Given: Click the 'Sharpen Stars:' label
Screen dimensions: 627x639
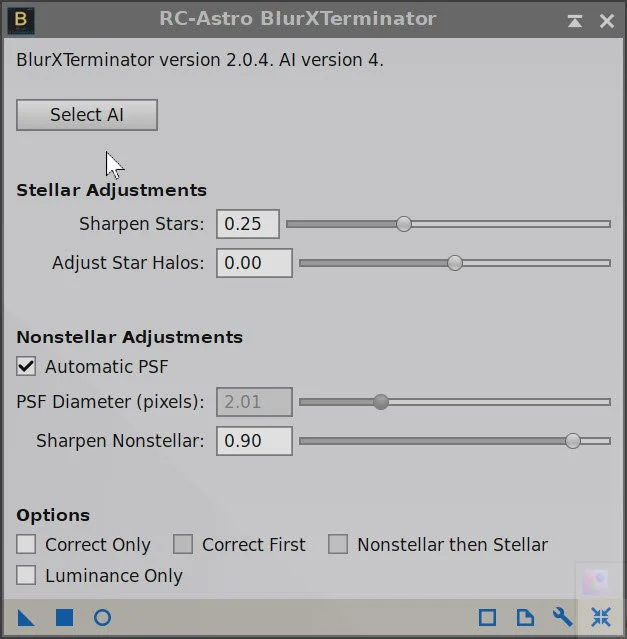Looking at the screenshot, I should click(x=141, y=224).
